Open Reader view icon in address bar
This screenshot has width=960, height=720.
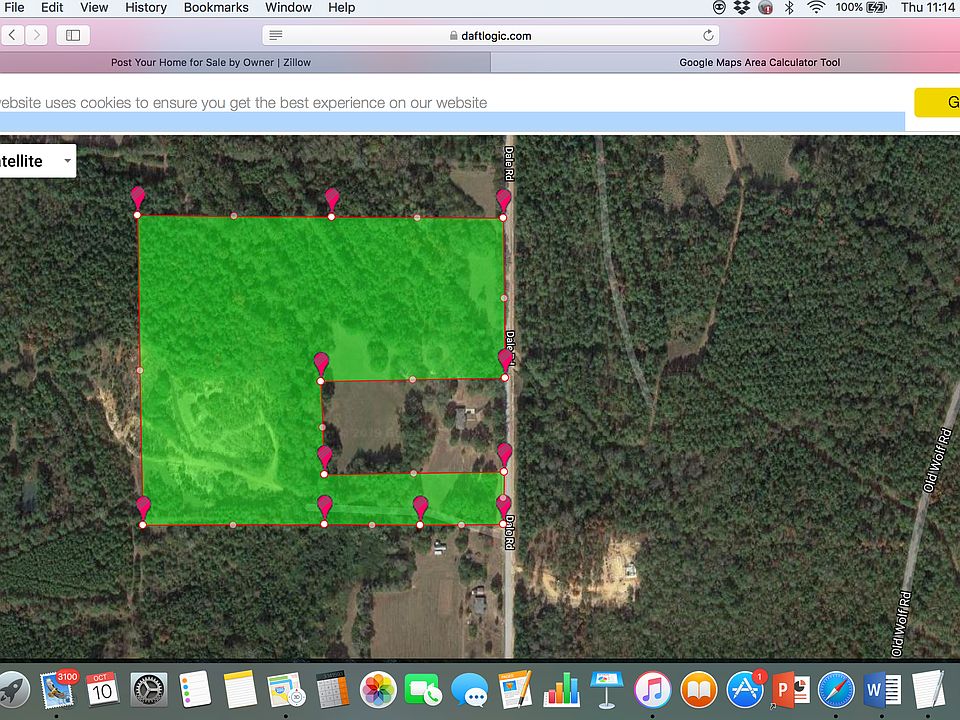tap(276, 36)
